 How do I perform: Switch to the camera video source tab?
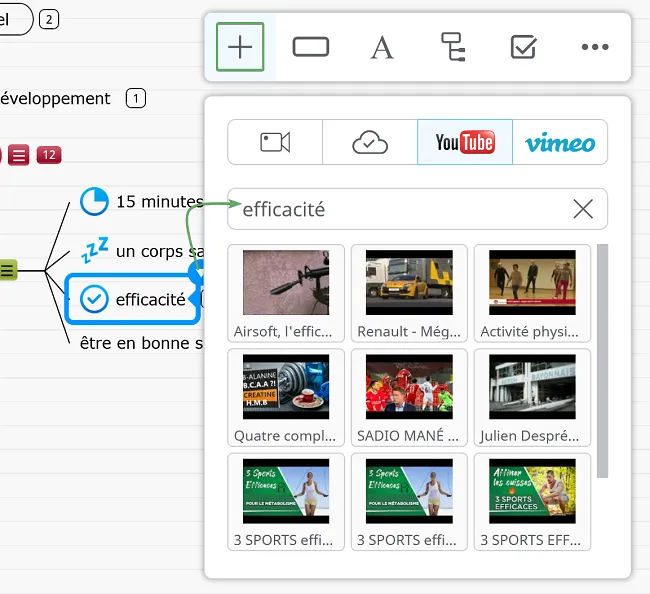point(275,142)
